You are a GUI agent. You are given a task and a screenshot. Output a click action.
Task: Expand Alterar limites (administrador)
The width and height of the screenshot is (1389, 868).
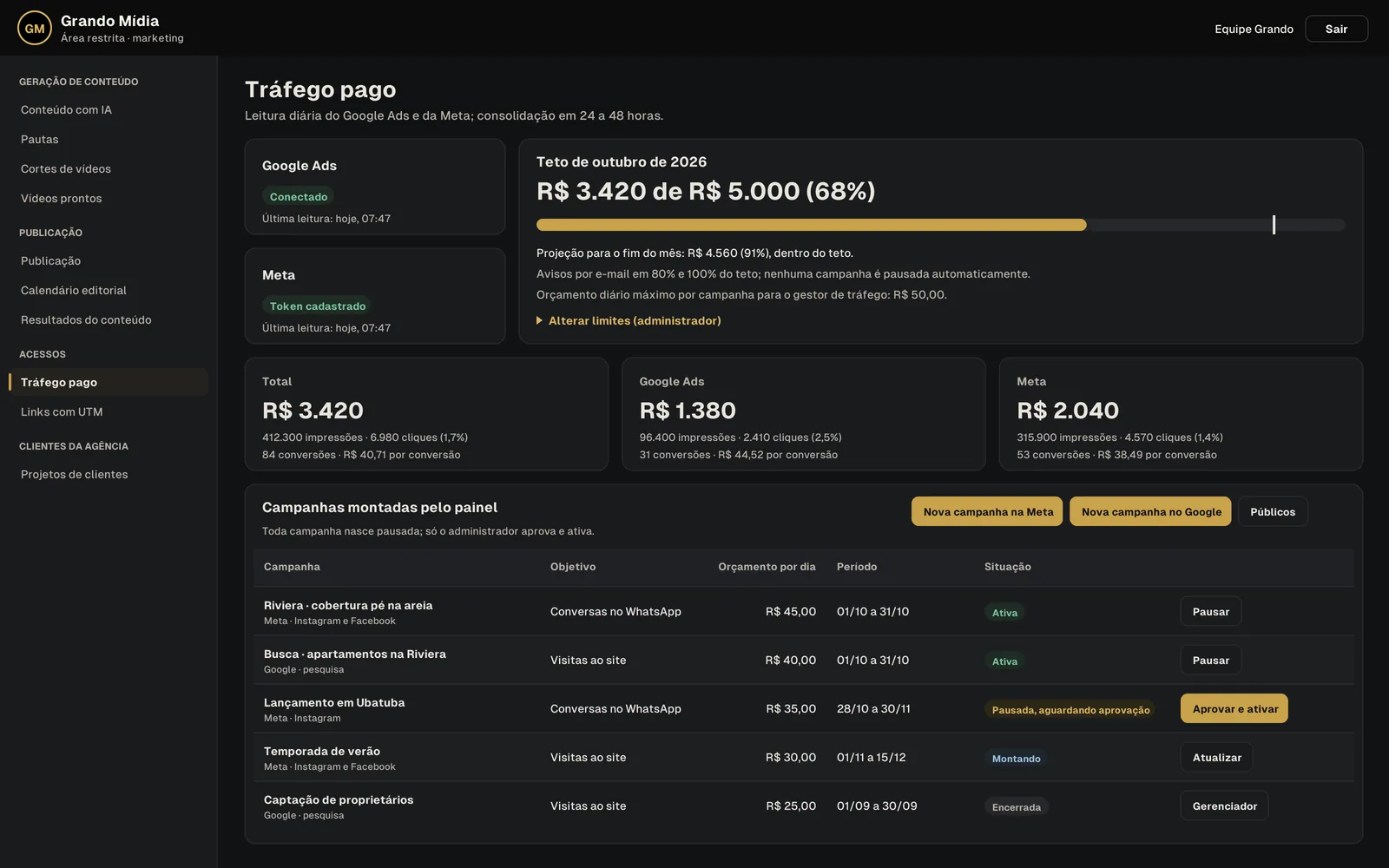pos(629,320)
